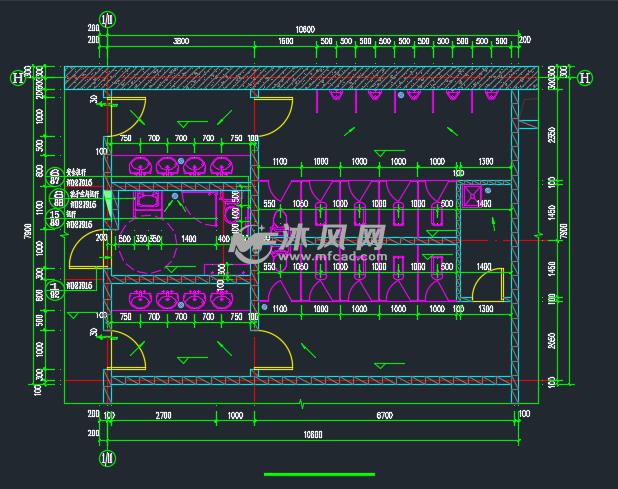Select the 6700 dimension text at bottom
Screen dimensions: 618x489
click(384, 414)
